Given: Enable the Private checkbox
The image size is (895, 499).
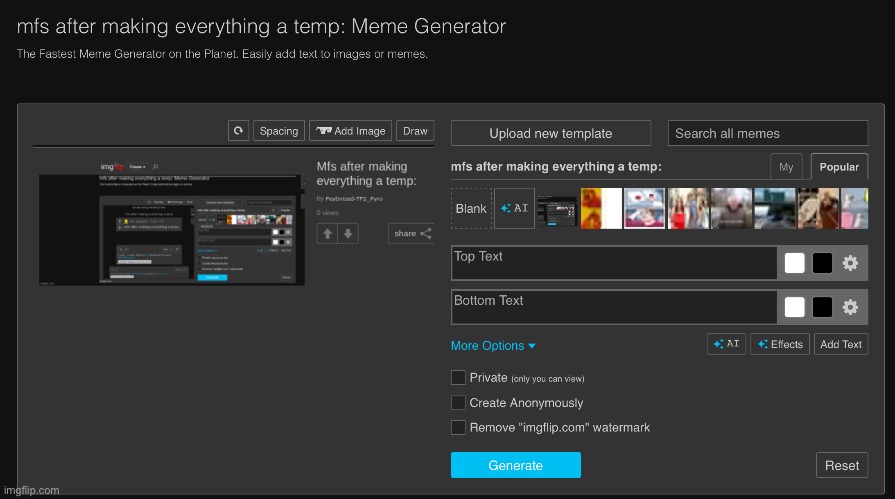Looking at the screenshot, I should [458, 377].
